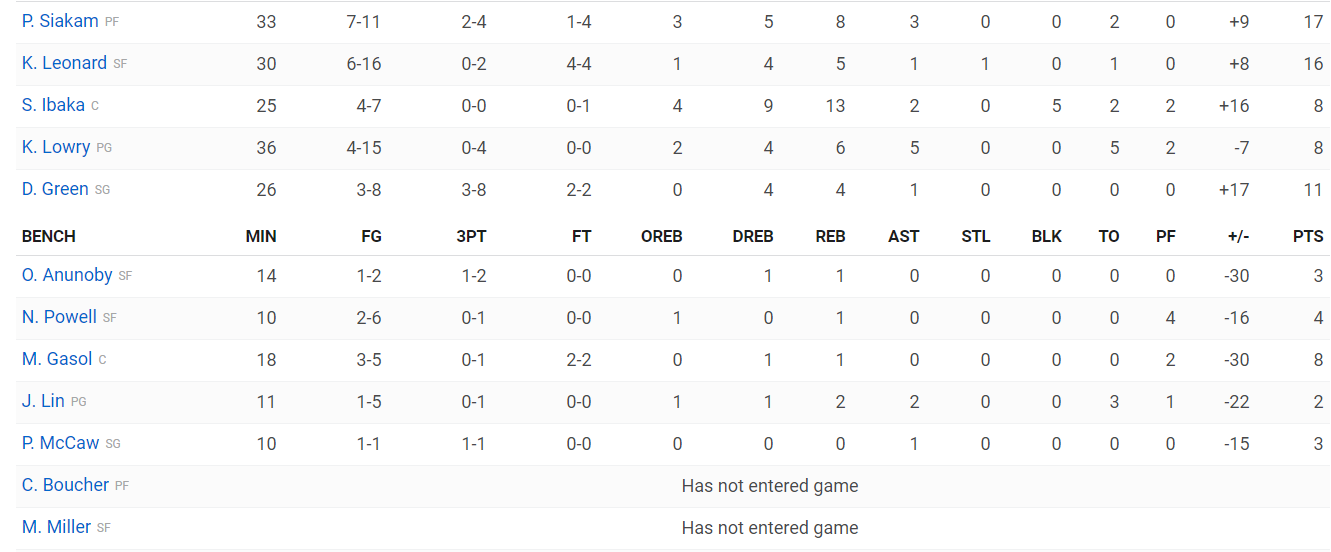Click the MIN column header

click(261, 237)
